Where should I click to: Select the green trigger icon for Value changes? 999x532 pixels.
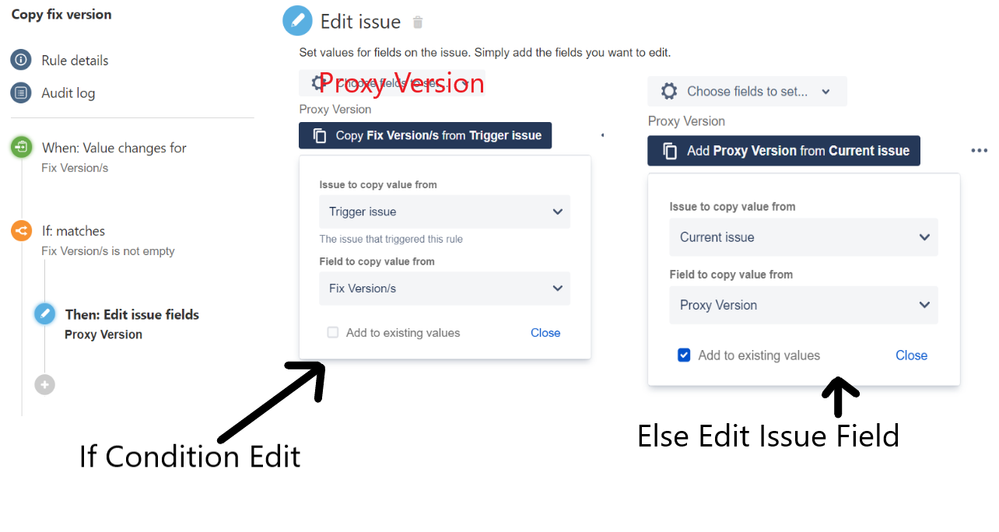(x=21, y=147)
